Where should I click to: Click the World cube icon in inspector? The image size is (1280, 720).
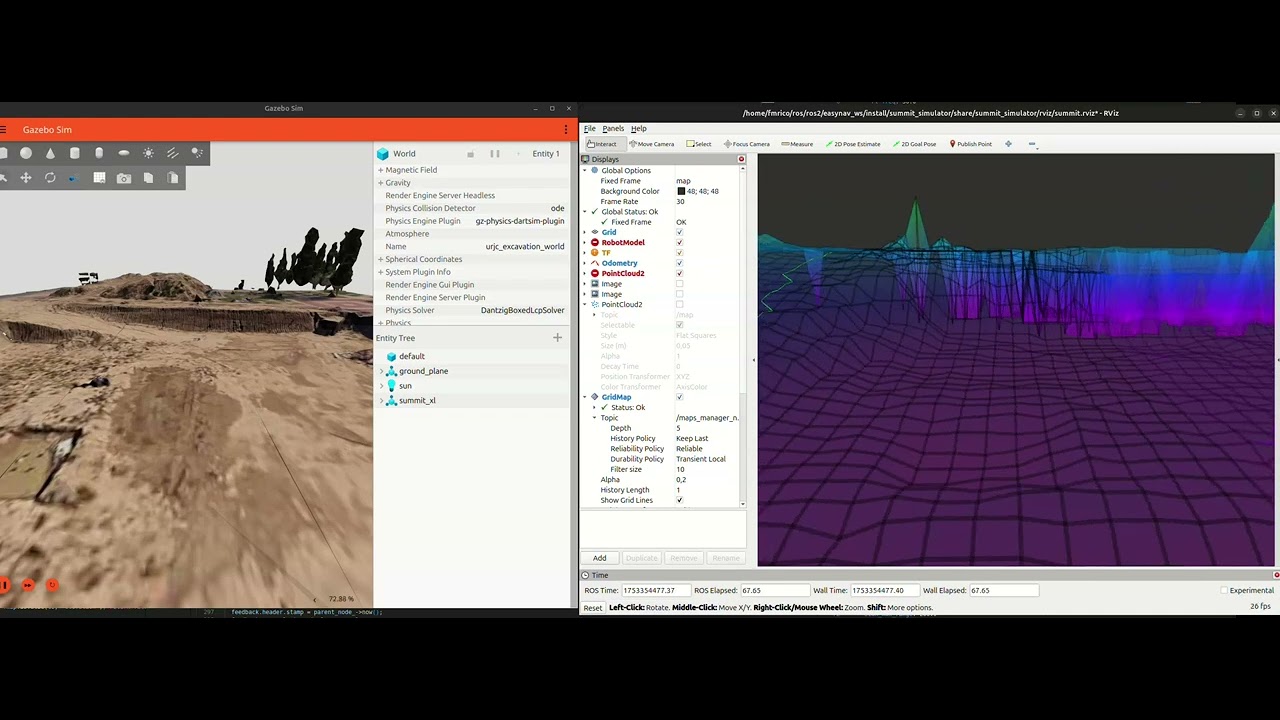(383, 154)
